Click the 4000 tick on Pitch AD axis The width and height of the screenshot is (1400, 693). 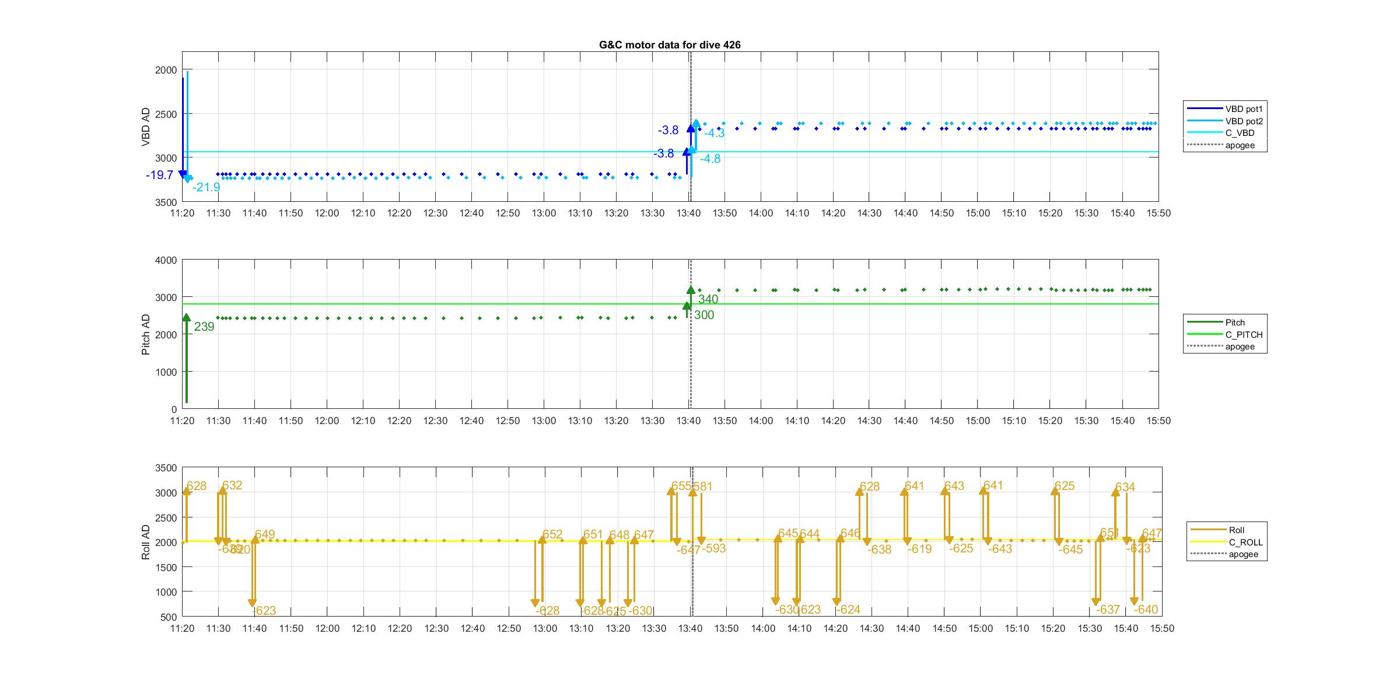tap(166, 260)
